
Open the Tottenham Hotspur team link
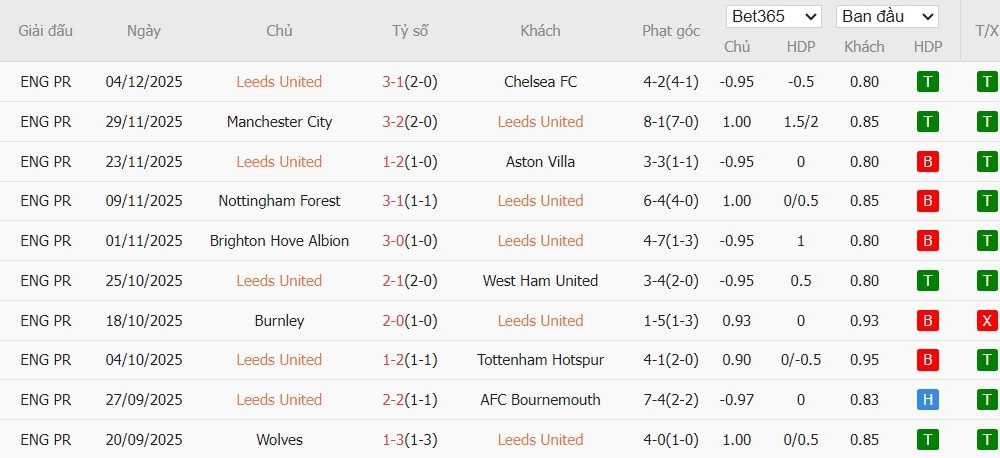(540, 360)
